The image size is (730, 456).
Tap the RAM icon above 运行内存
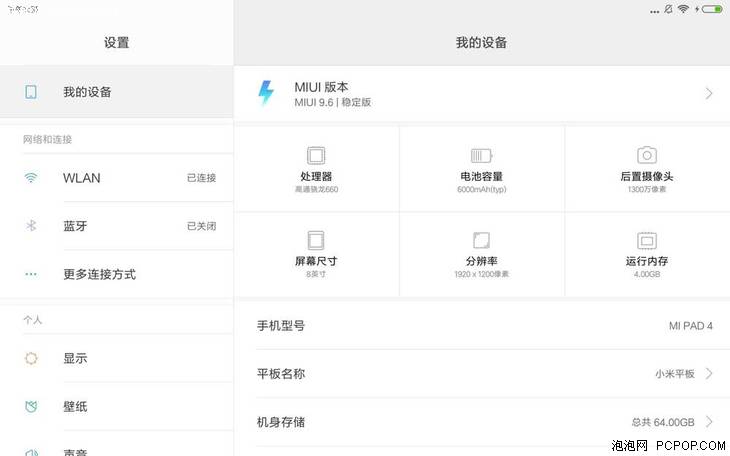(x=647, y=241)
